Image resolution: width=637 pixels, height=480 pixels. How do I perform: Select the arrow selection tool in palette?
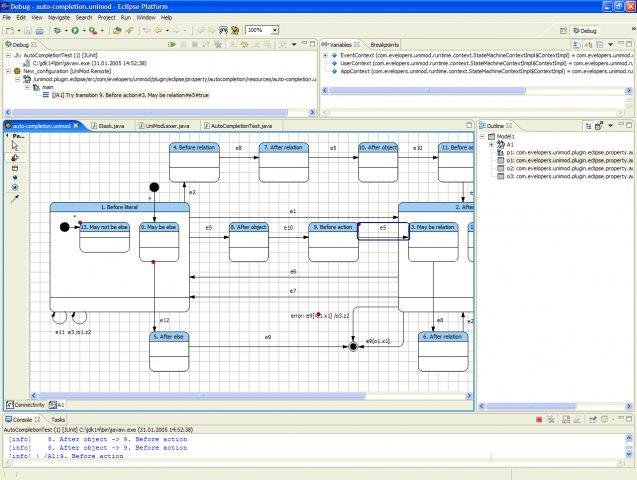pyautogui.click(x=15, y=146)
